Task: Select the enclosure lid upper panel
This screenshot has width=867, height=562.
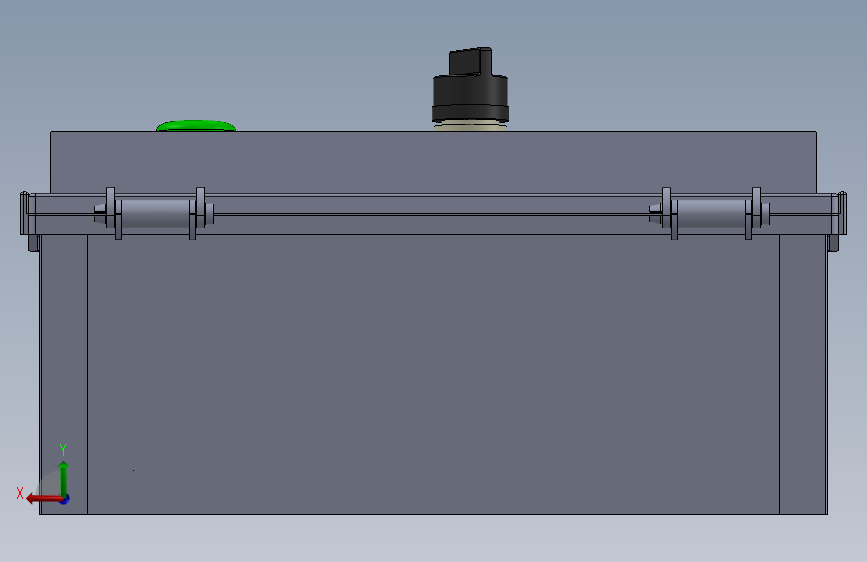Action: (x=434, y=162)
